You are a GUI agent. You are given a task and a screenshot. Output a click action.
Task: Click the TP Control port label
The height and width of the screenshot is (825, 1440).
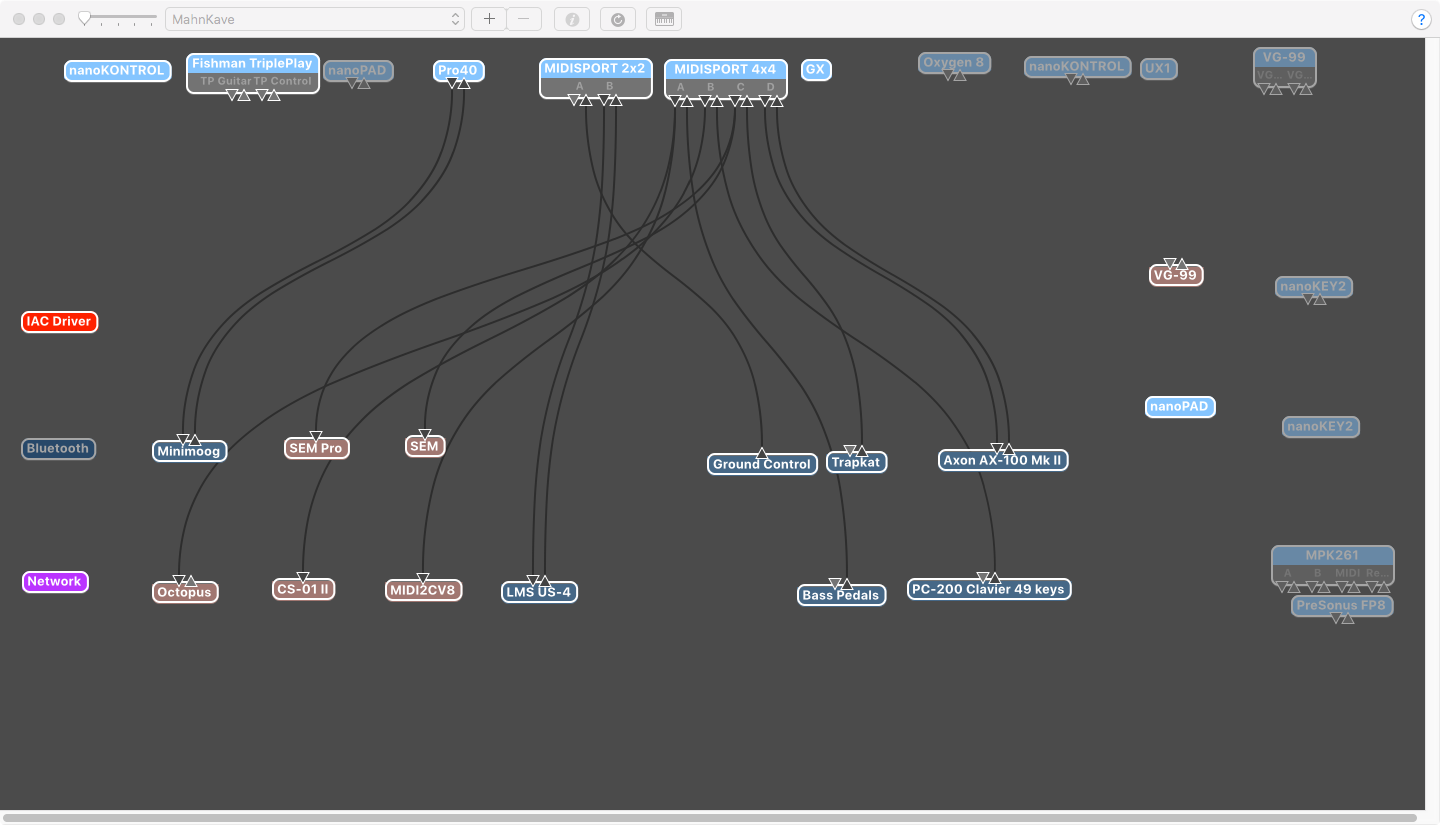[x=282, y=82]
